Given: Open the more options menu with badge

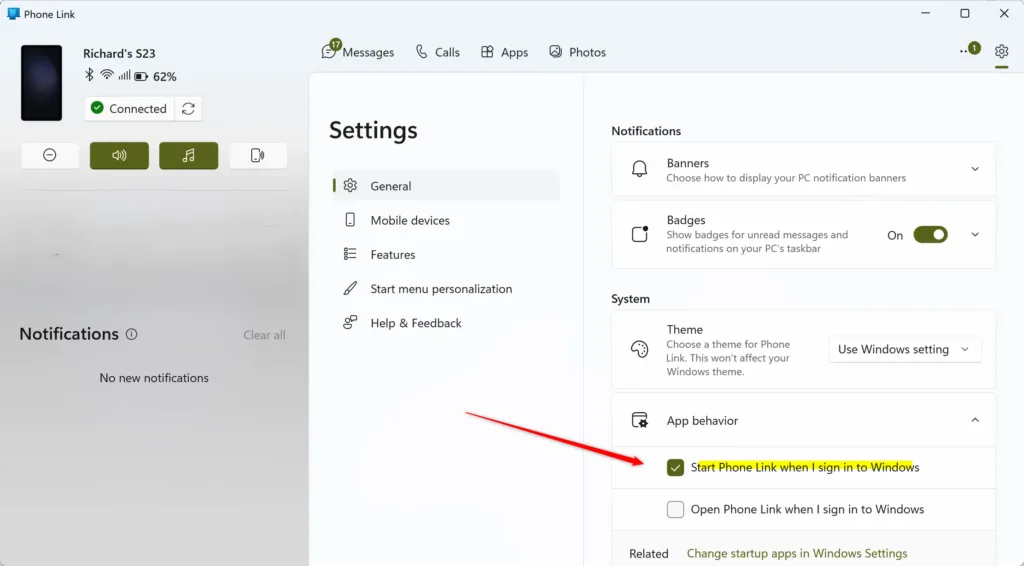Looking at the screenshot, I should click(x=969, y=50).
